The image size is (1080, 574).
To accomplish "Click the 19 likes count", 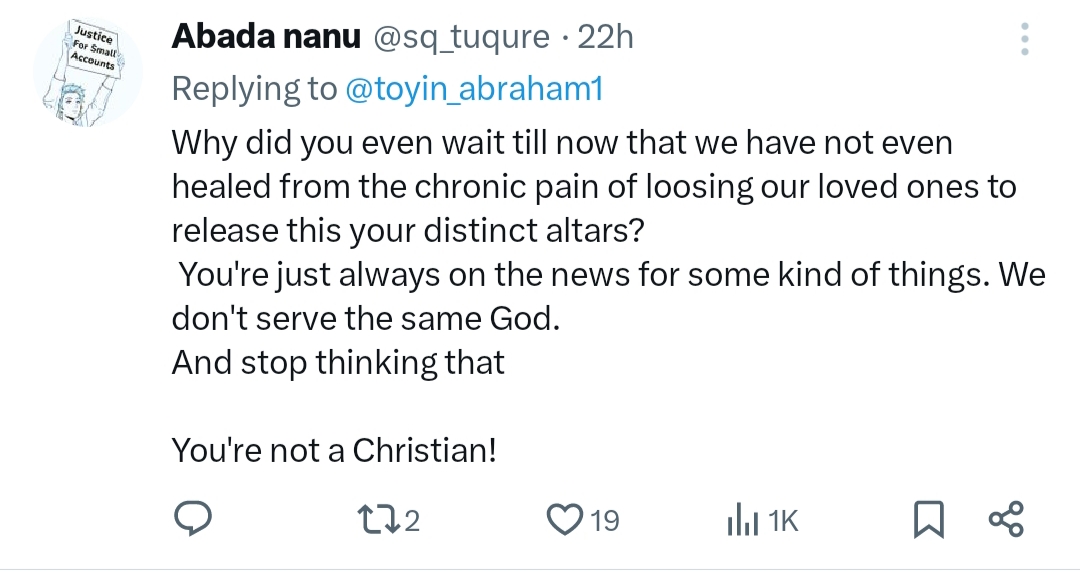I will (x=604, y=521).
